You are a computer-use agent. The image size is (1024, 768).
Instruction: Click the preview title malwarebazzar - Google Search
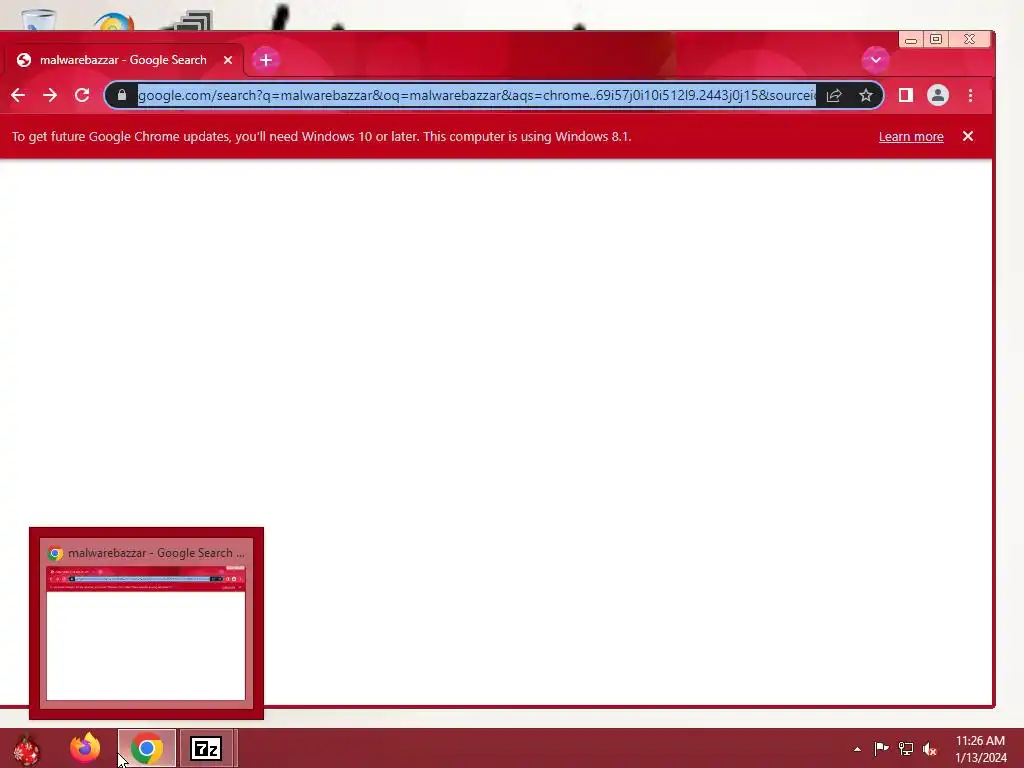(x=157, y=553)
